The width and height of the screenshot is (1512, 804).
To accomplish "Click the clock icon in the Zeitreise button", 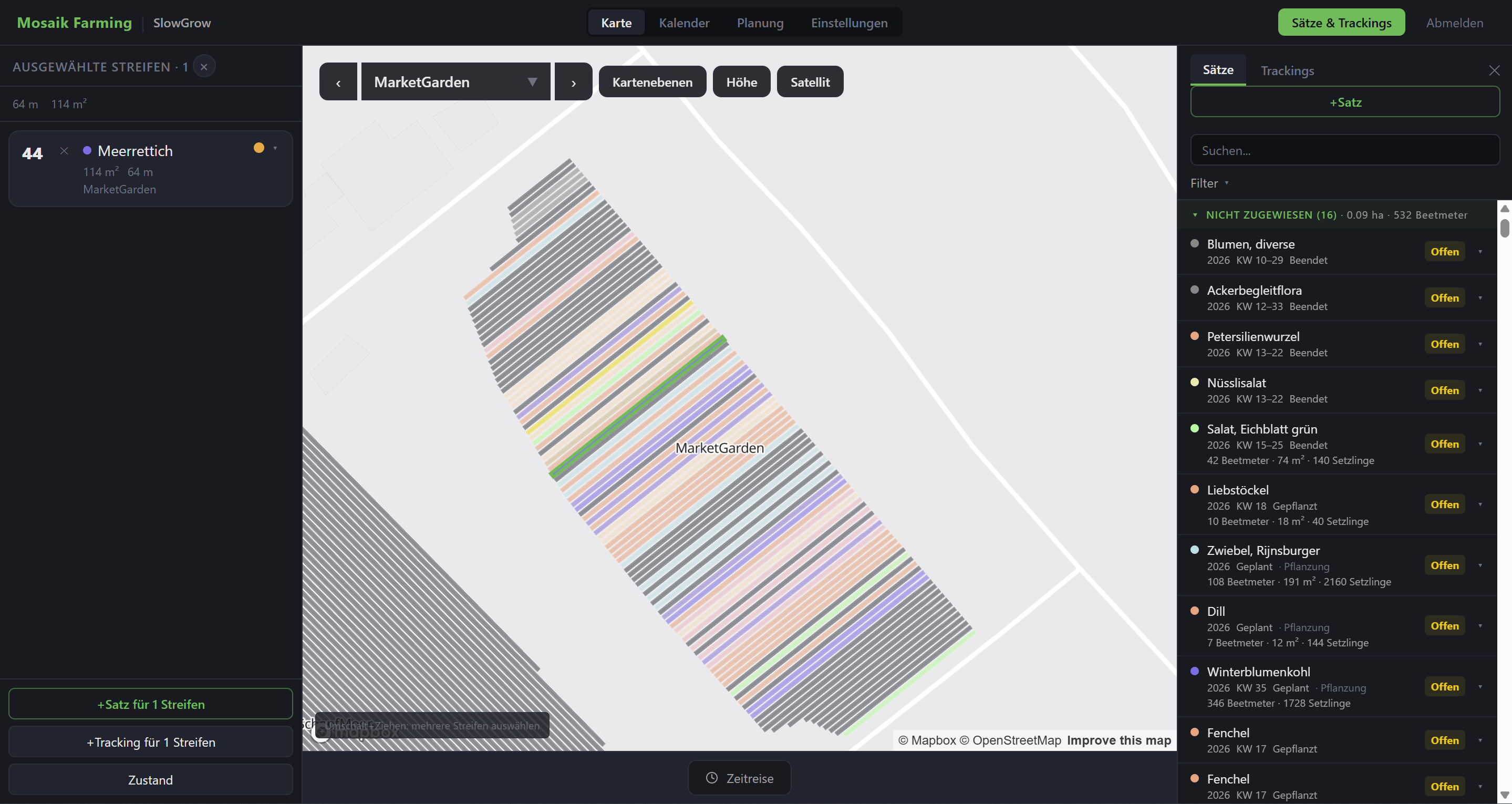I will click(712, 778).
